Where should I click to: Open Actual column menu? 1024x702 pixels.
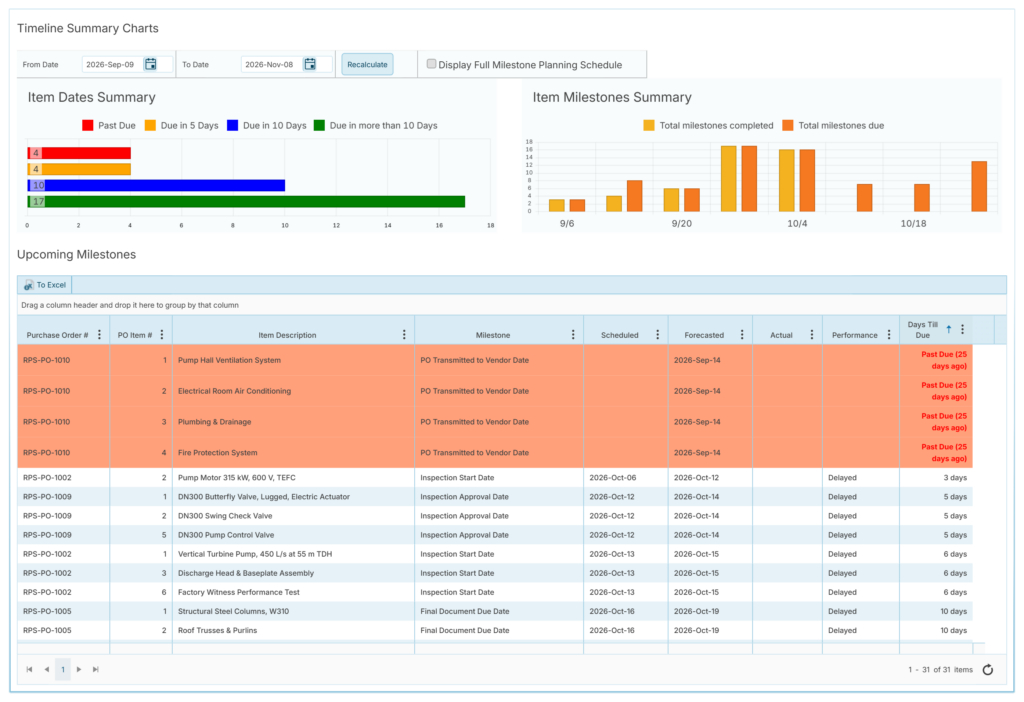tap(812, 334)
